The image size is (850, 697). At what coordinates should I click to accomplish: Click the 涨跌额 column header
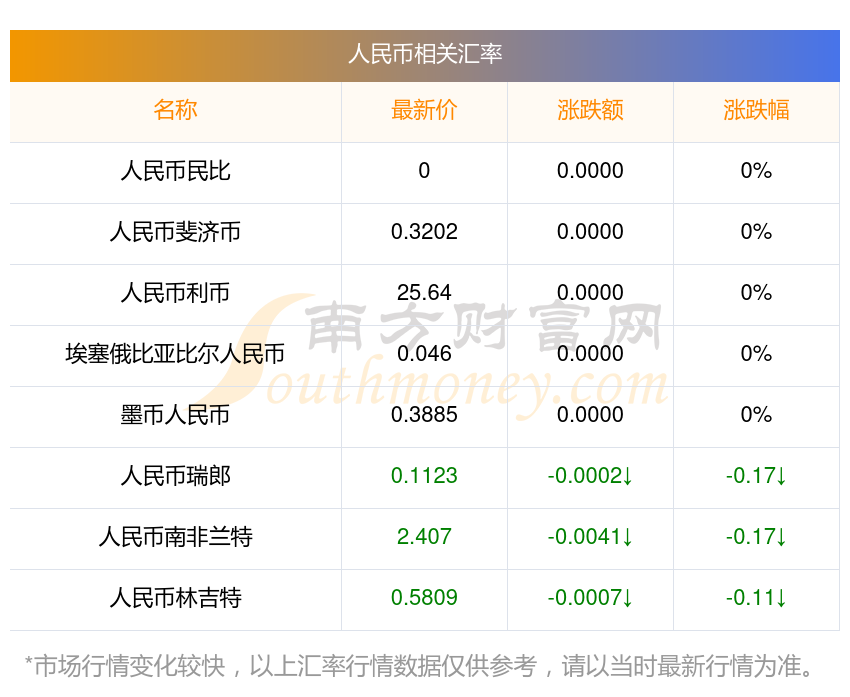coord(590,110)
